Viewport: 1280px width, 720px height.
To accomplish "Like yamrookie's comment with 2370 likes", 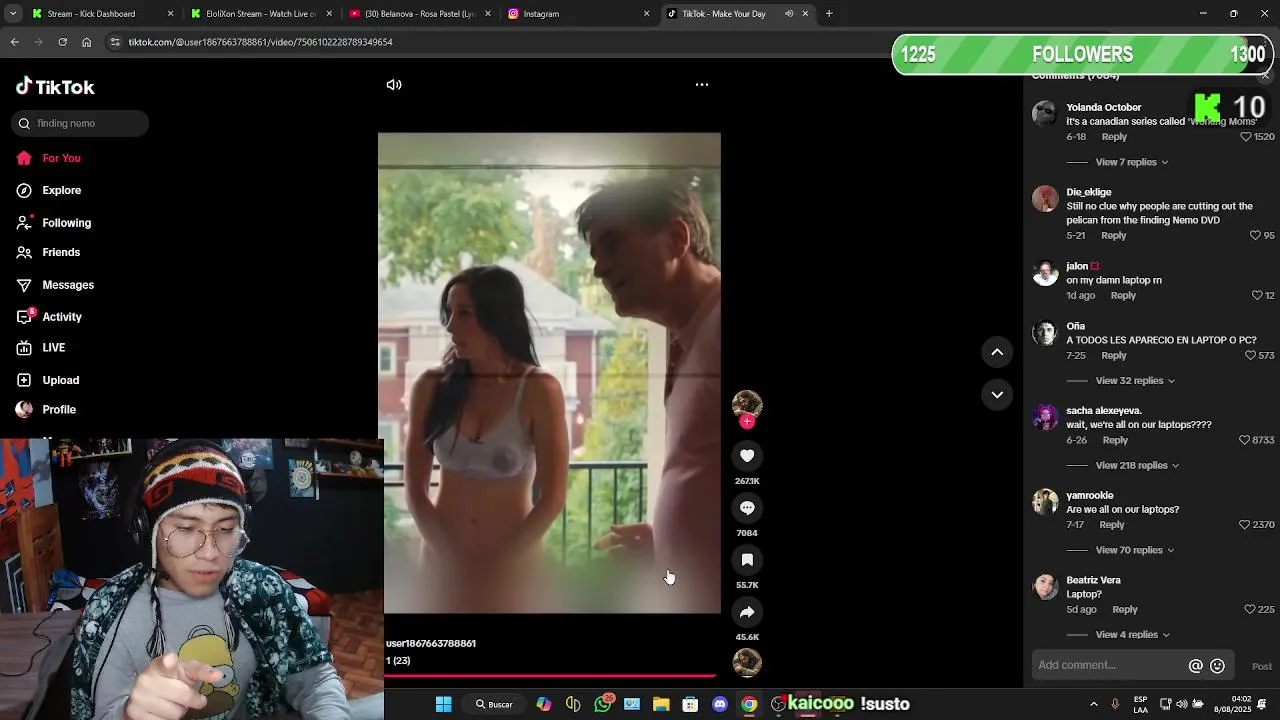I will click(x=1245, y=525).
